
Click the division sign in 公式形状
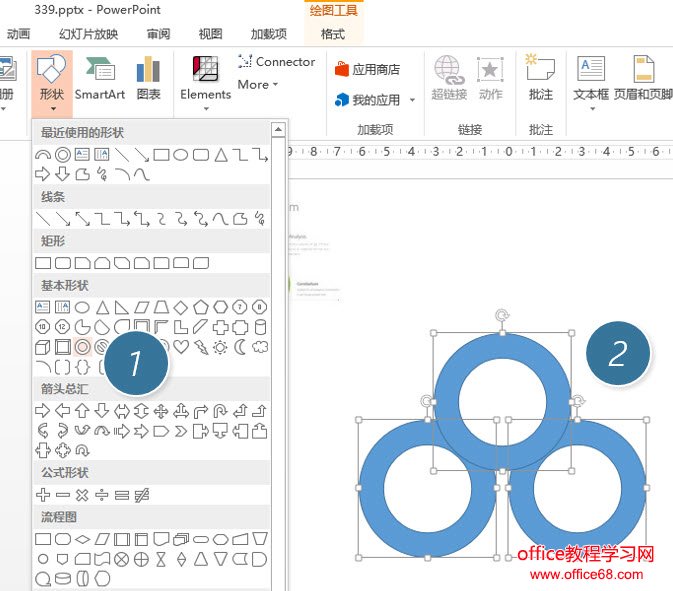[102, 495]
